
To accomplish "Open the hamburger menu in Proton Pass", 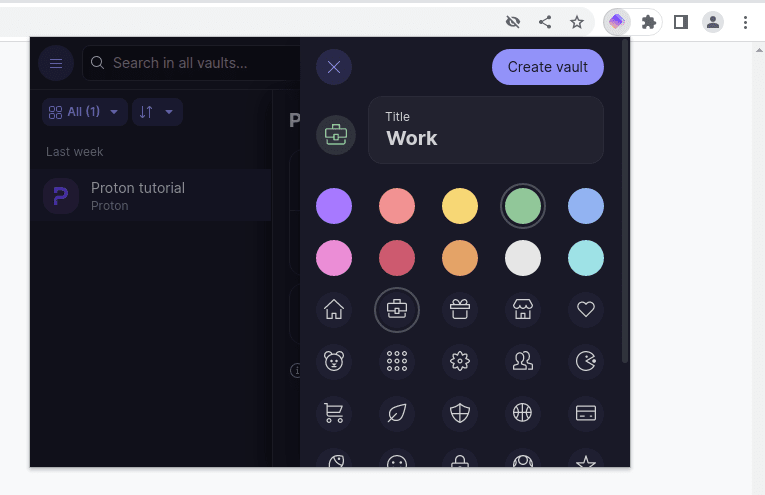I will pos(56,63).
